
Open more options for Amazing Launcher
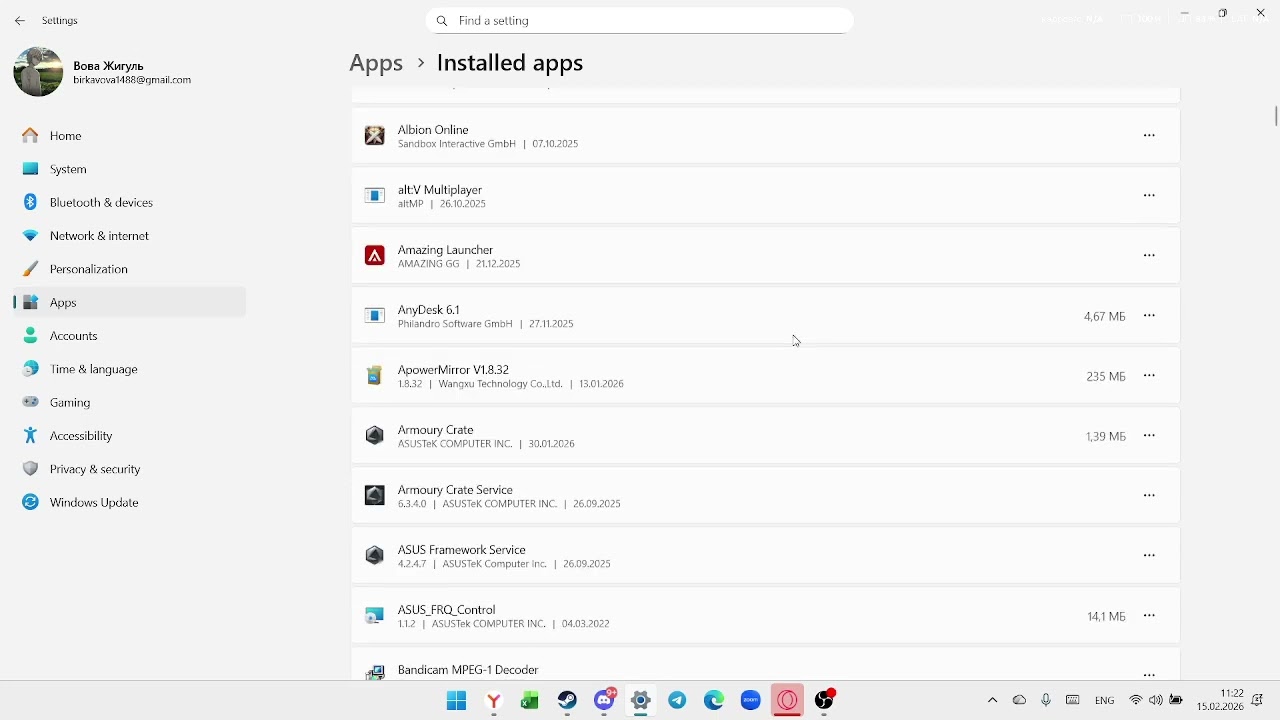pos(1149,256)
